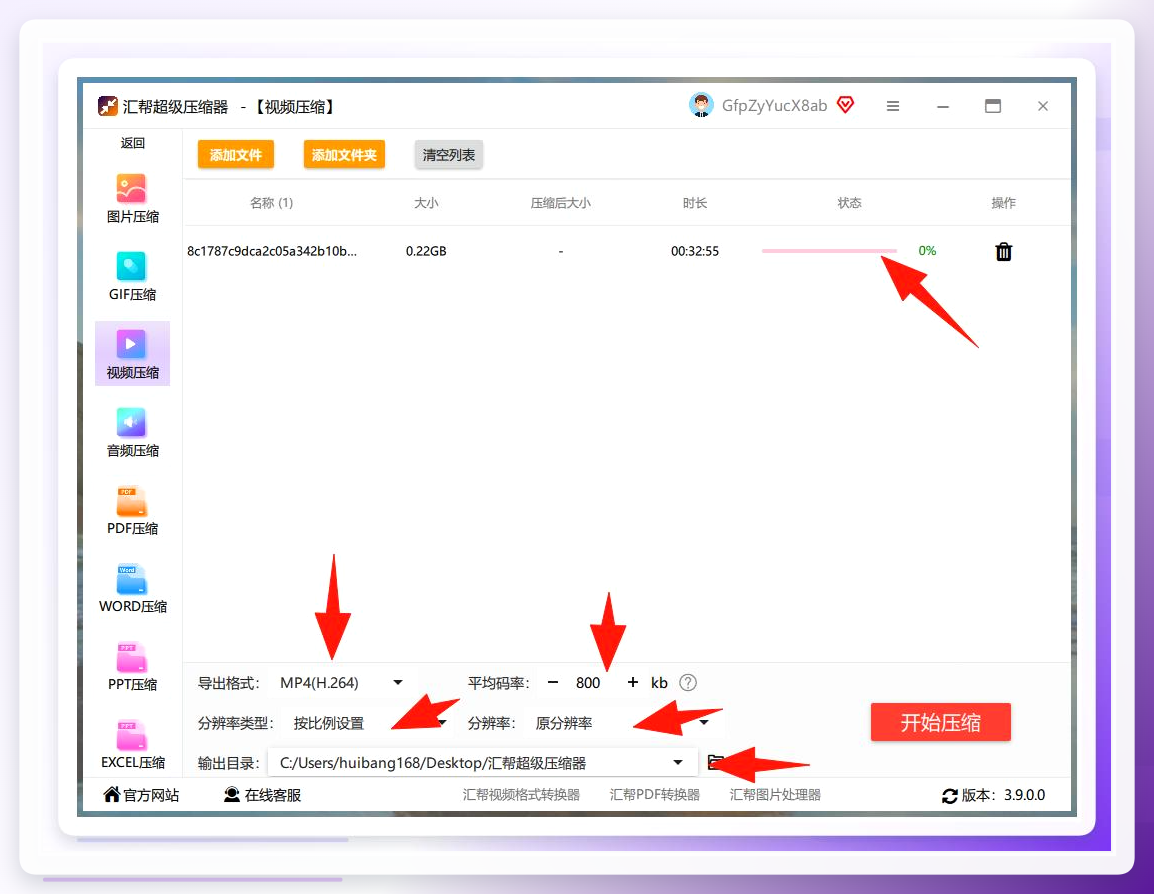The height and width of the screenshot is (894, 1154).
Task: Click the 00:32:55 duration value
Action: click(x=695, y=251)
